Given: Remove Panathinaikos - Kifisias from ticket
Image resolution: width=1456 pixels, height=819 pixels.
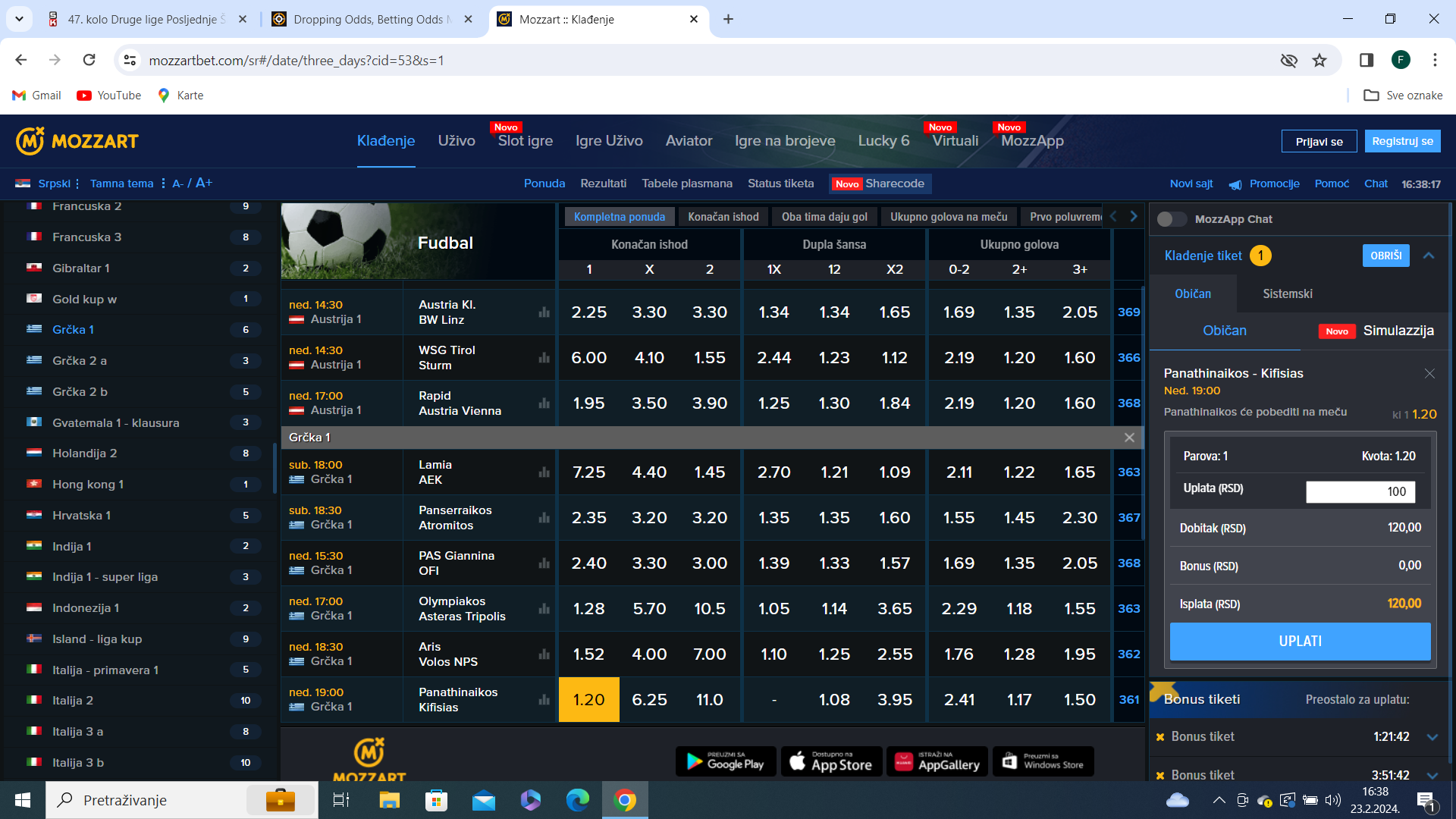Looking at the screenshot, I should (x=1429, y=373).
